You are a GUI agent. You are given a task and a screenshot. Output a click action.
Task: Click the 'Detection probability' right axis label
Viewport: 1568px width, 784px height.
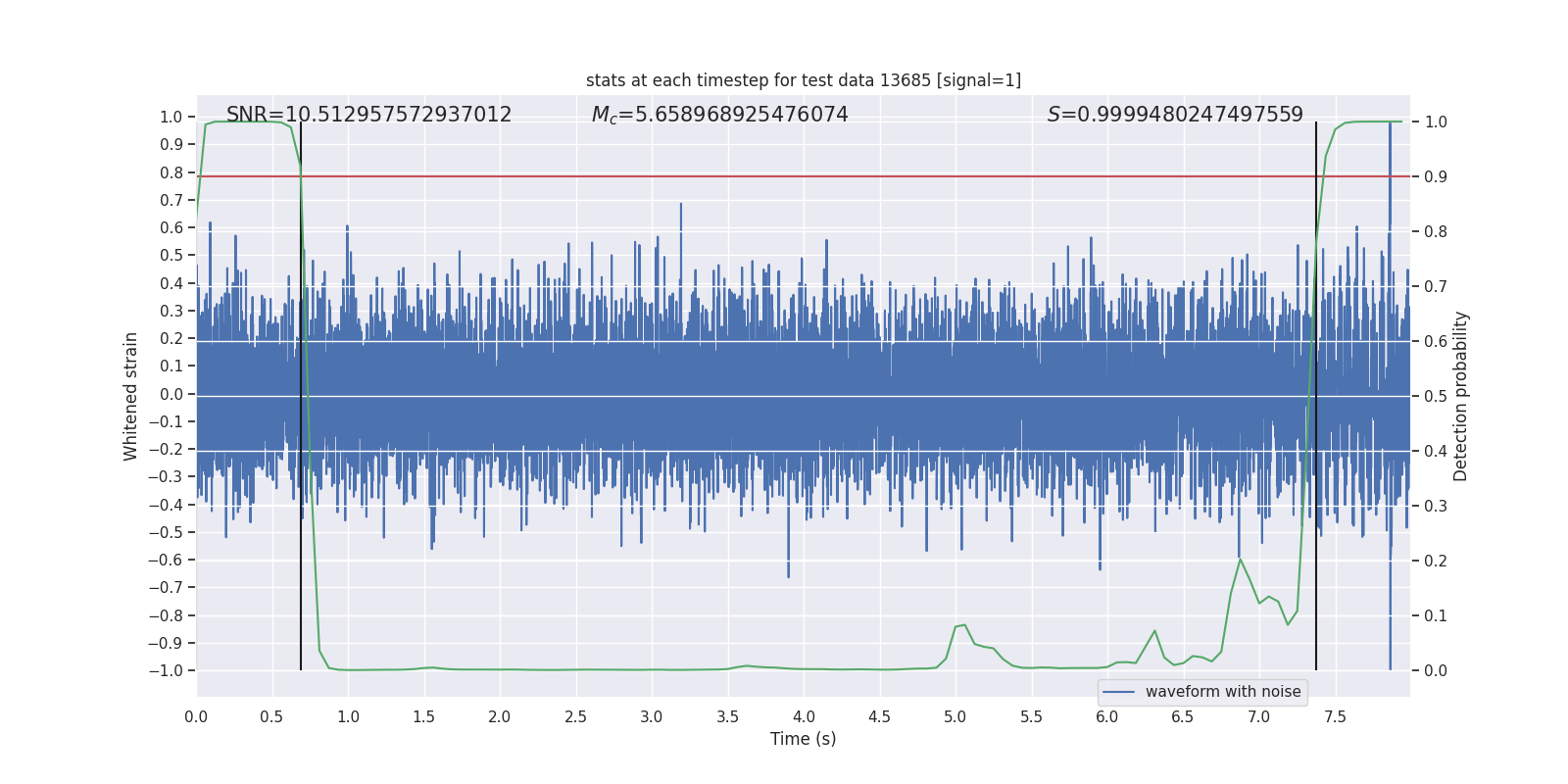point(1460,396)
